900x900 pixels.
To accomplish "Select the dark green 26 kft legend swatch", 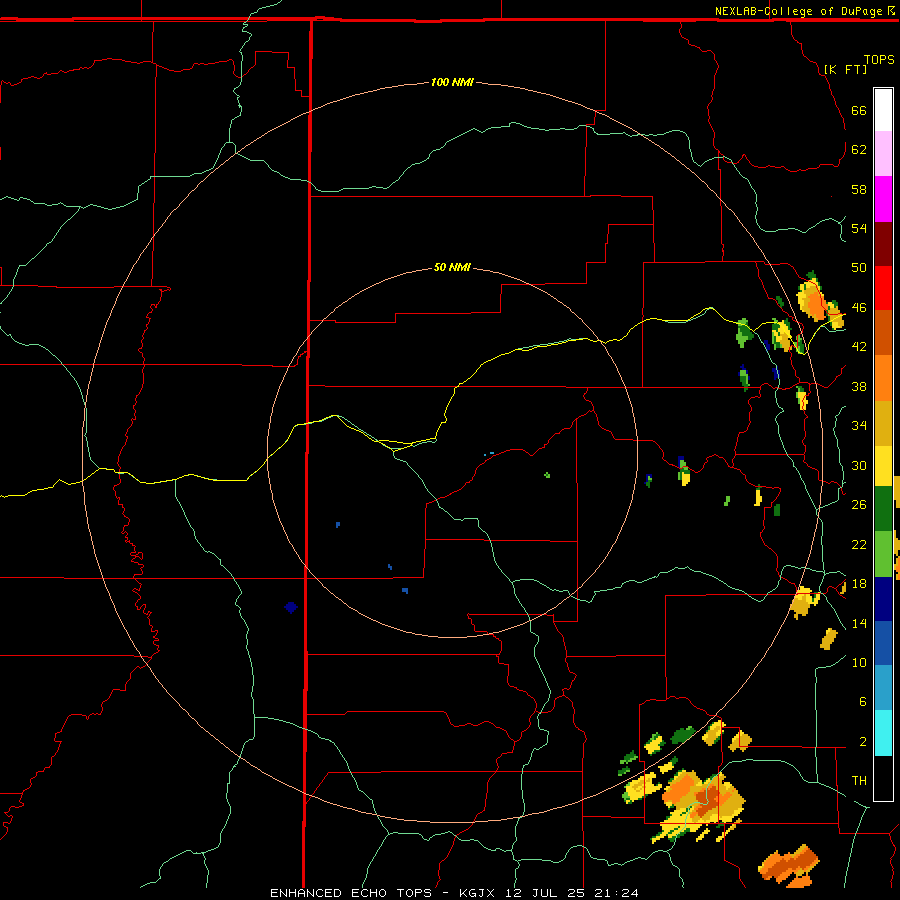I will 883,509.
